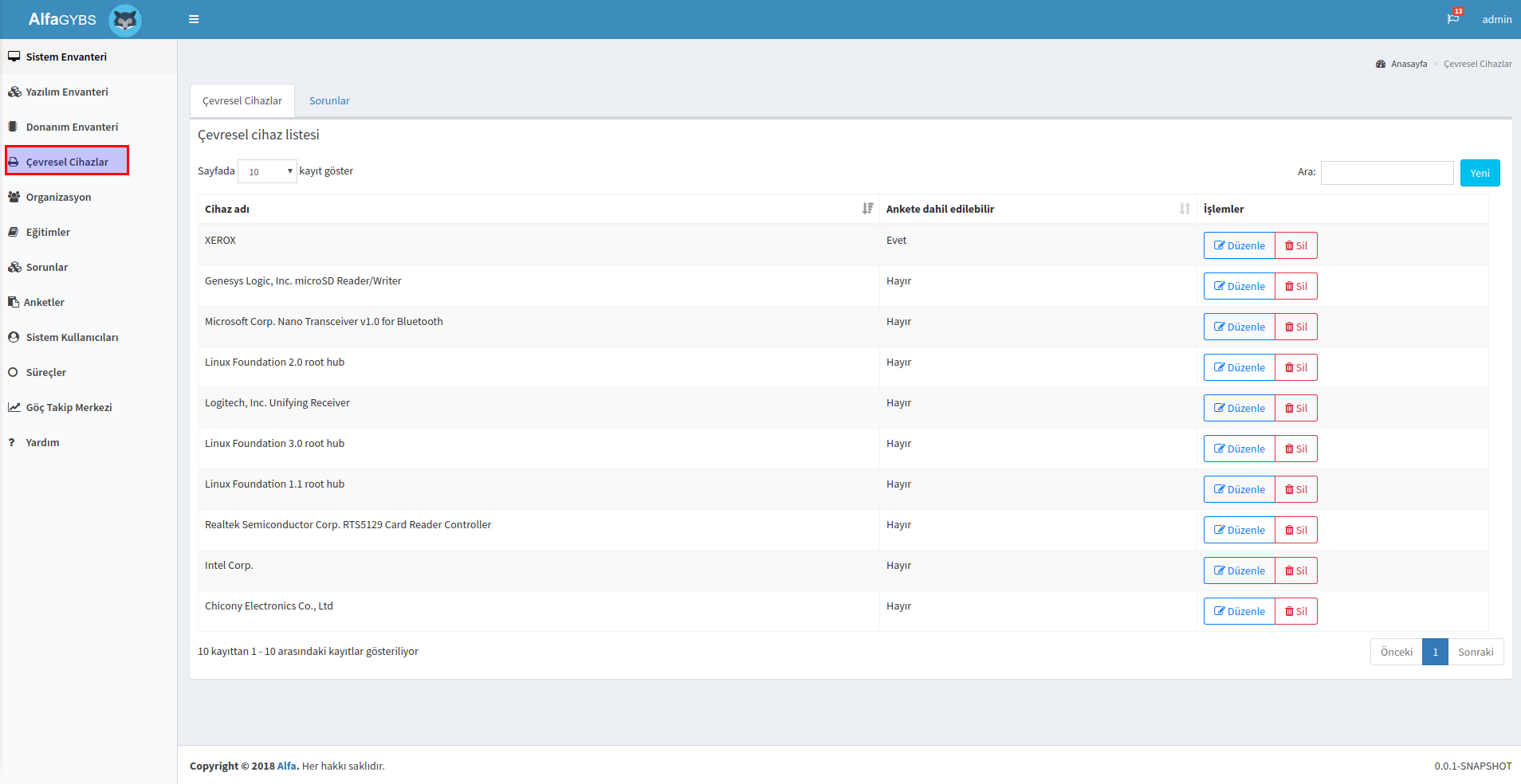
Task: Click the XEROX device name cell
Action: coord(539,245)
